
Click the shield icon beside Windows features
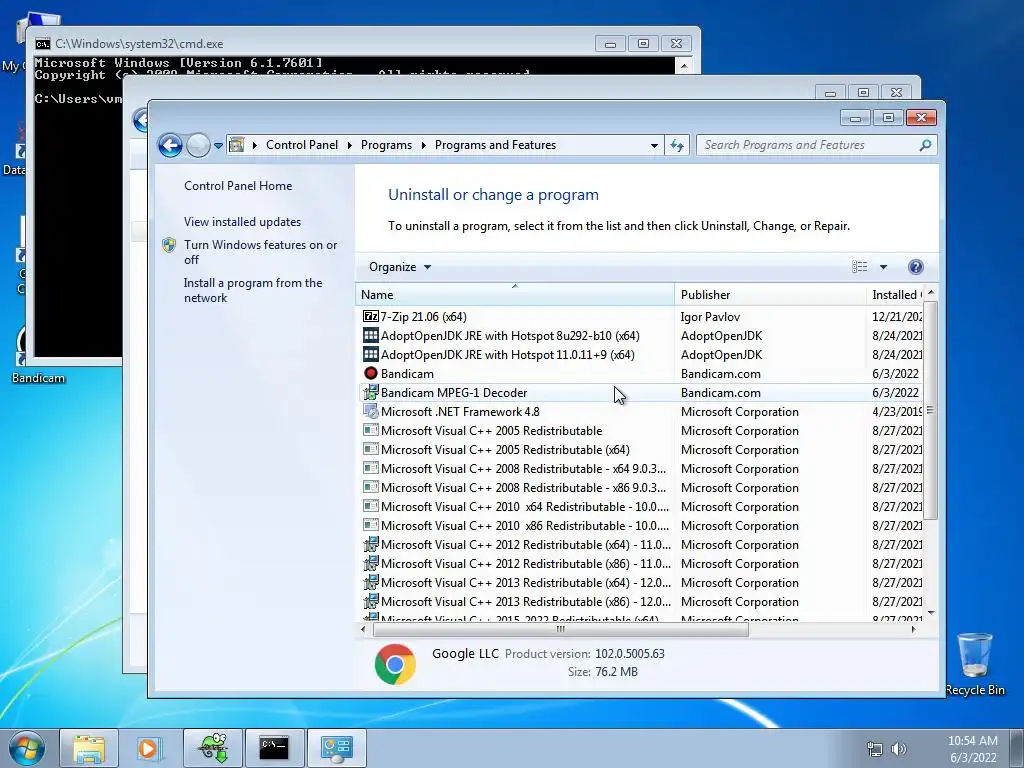pyautogui.click(x=169, y=245)
